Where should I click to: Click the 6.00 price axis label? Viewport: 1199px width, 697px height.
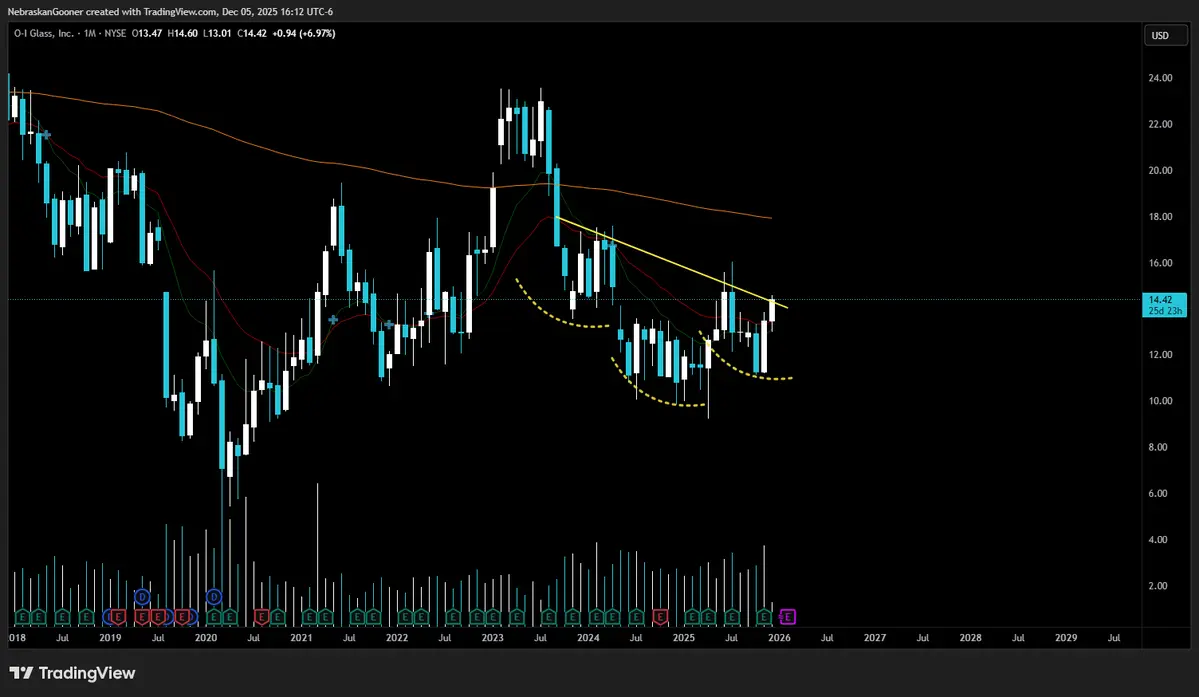tap(1158, 493)
